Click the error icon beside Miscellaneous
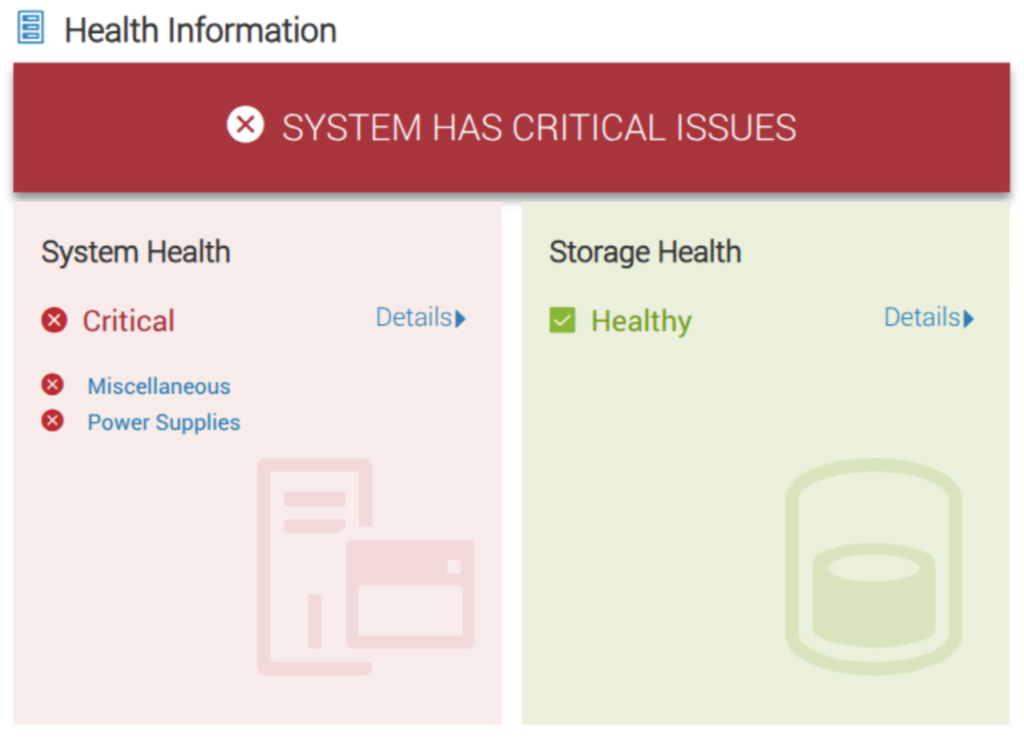The width and height of the screenshot is (1024, 737). (x=53, y=384)
